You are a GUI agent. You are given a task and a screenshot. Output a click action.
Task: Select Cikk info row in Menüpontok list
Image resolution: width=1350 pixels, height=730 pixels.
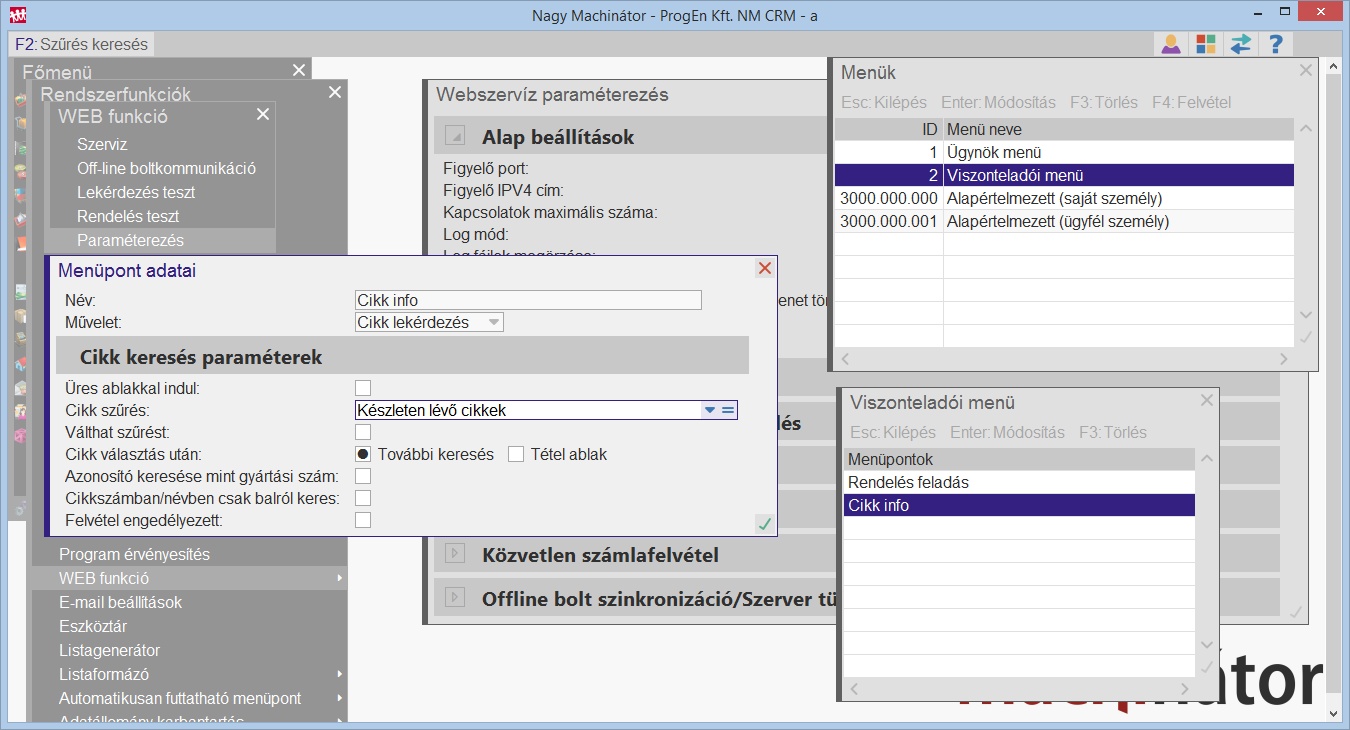pyautogui.click(x=1019, y=505)
